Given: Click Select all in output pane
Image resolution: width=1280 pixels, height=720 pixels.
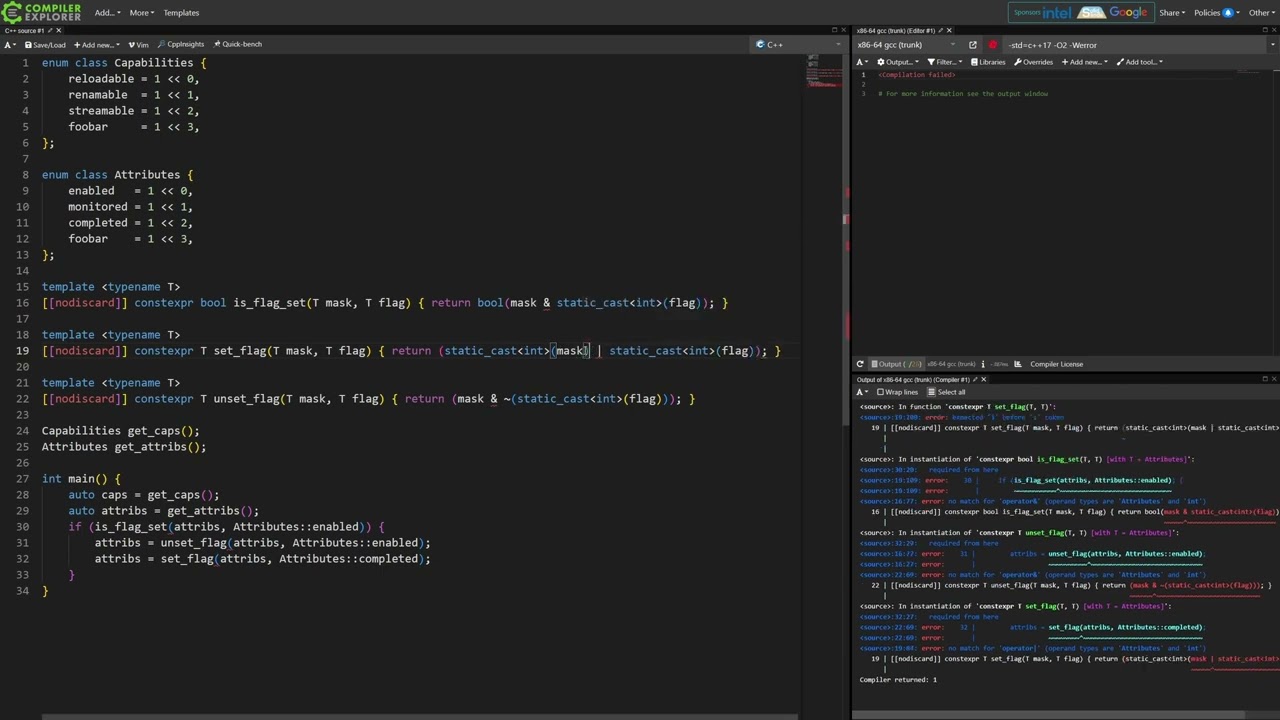Looking at the screenshot, I should click(947, 392).
